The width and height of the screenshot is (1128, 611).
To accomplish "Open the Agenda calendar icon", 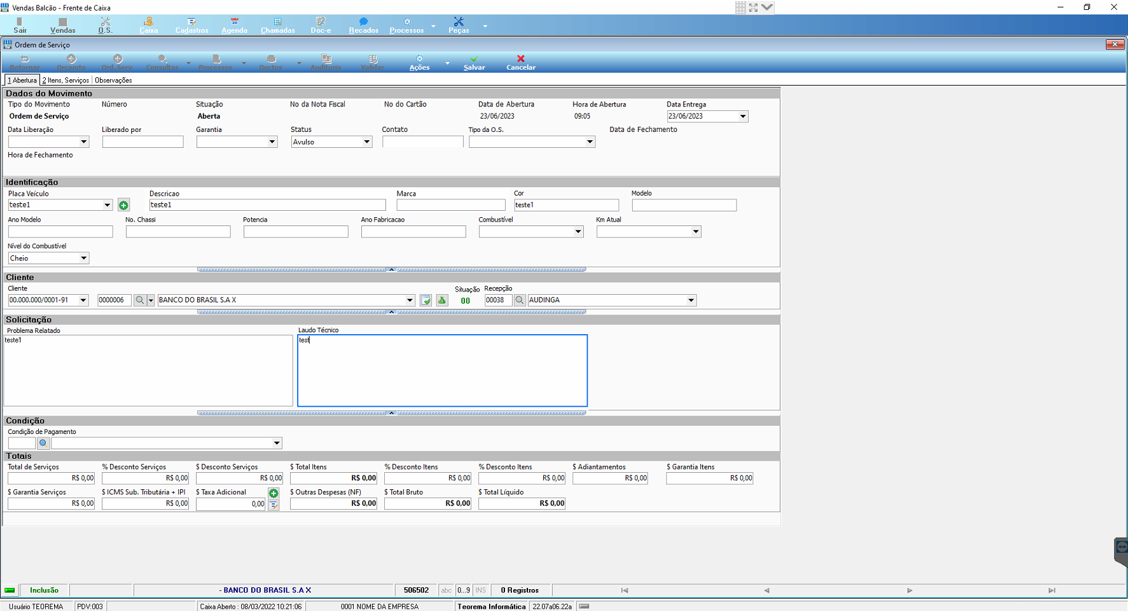I will (x=235, y=26).
